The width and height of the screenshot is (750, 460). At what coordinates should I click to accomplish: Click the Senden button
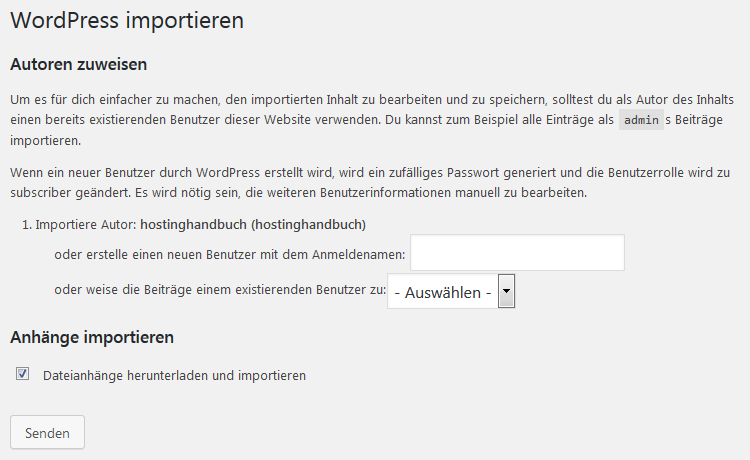coord(47,432)
